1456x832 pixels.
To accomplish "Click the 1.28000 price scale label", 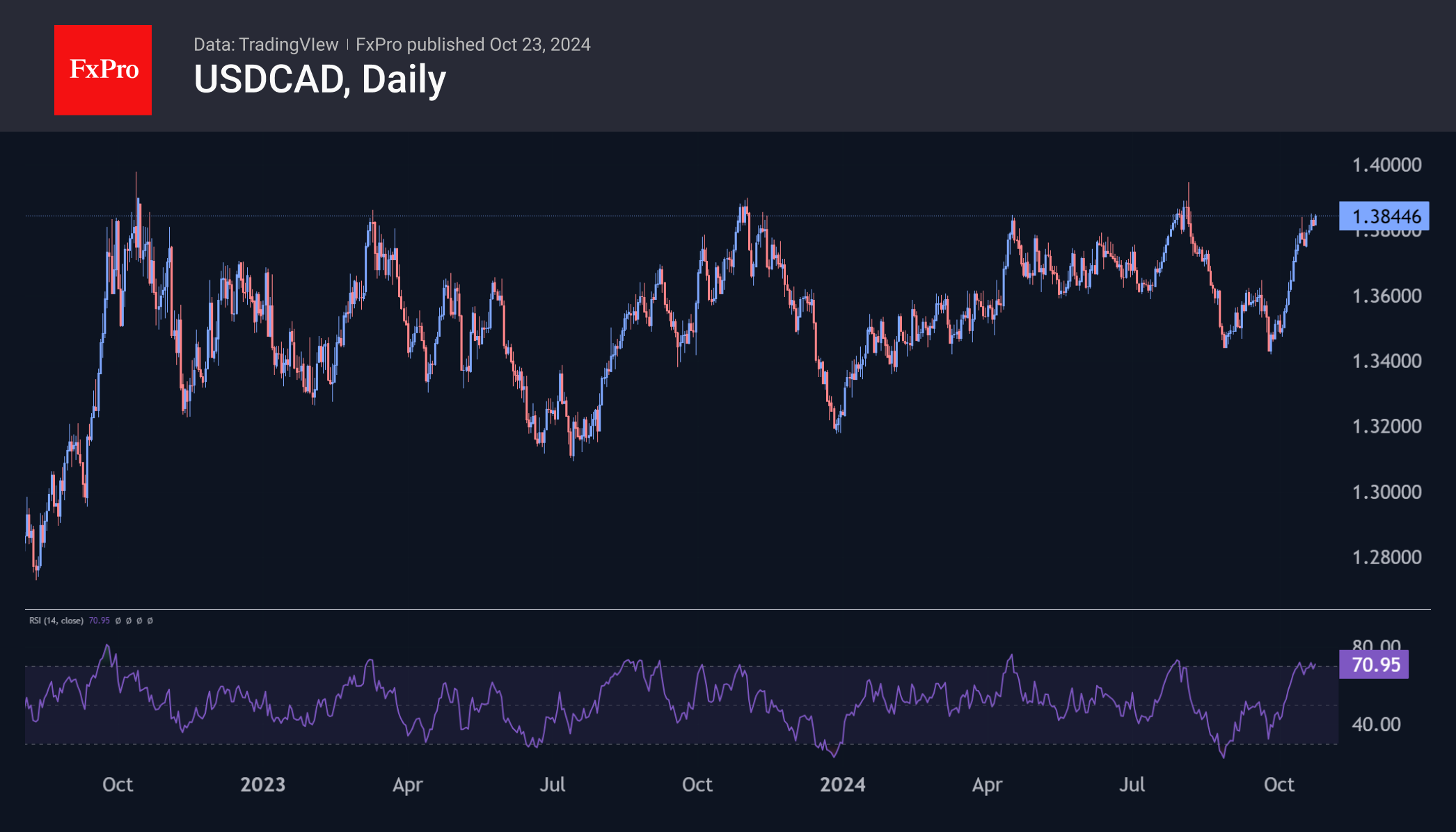I will 1386,557.
